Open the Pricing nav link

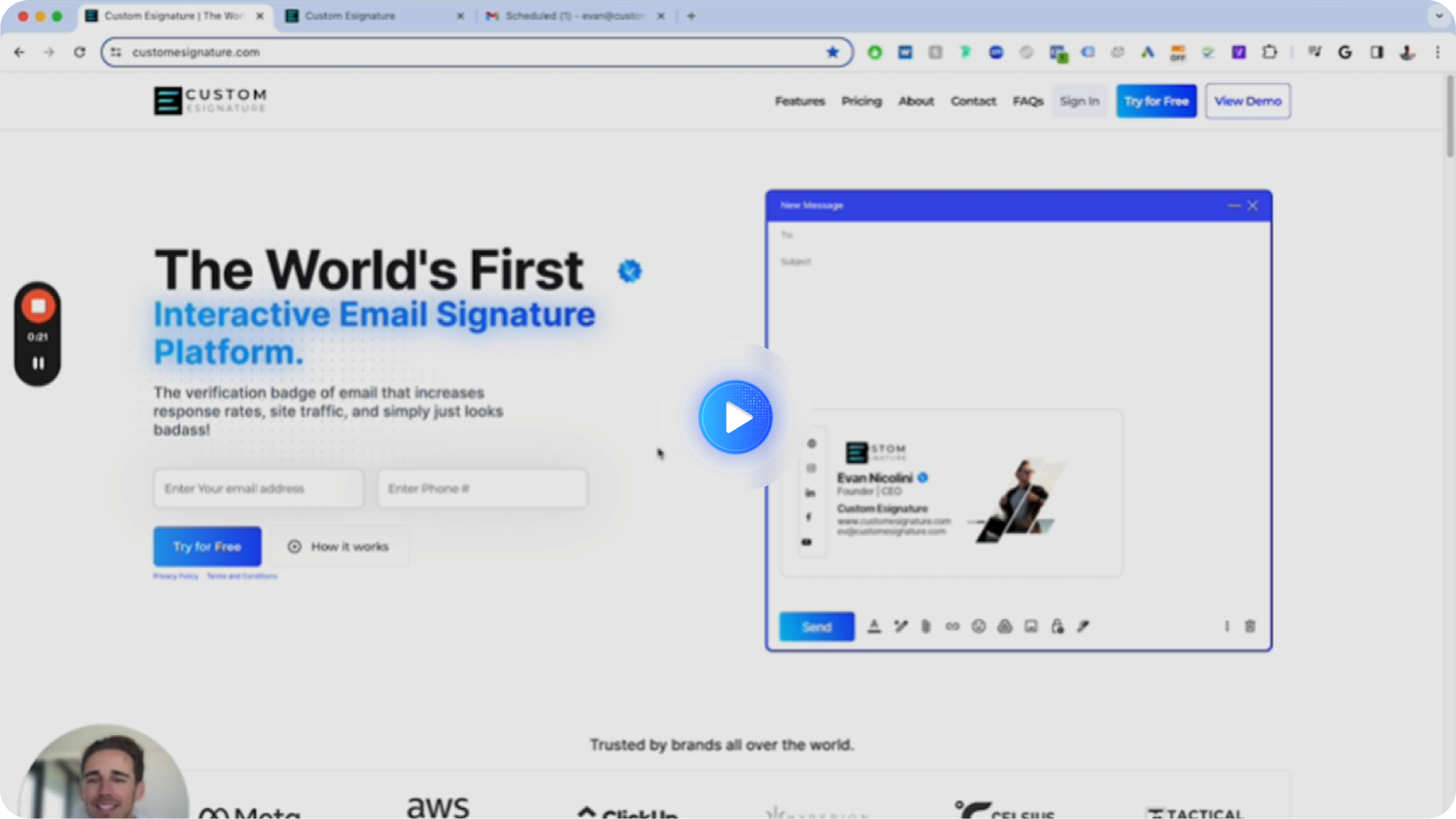pyautogui.click(x=861, y=101)
